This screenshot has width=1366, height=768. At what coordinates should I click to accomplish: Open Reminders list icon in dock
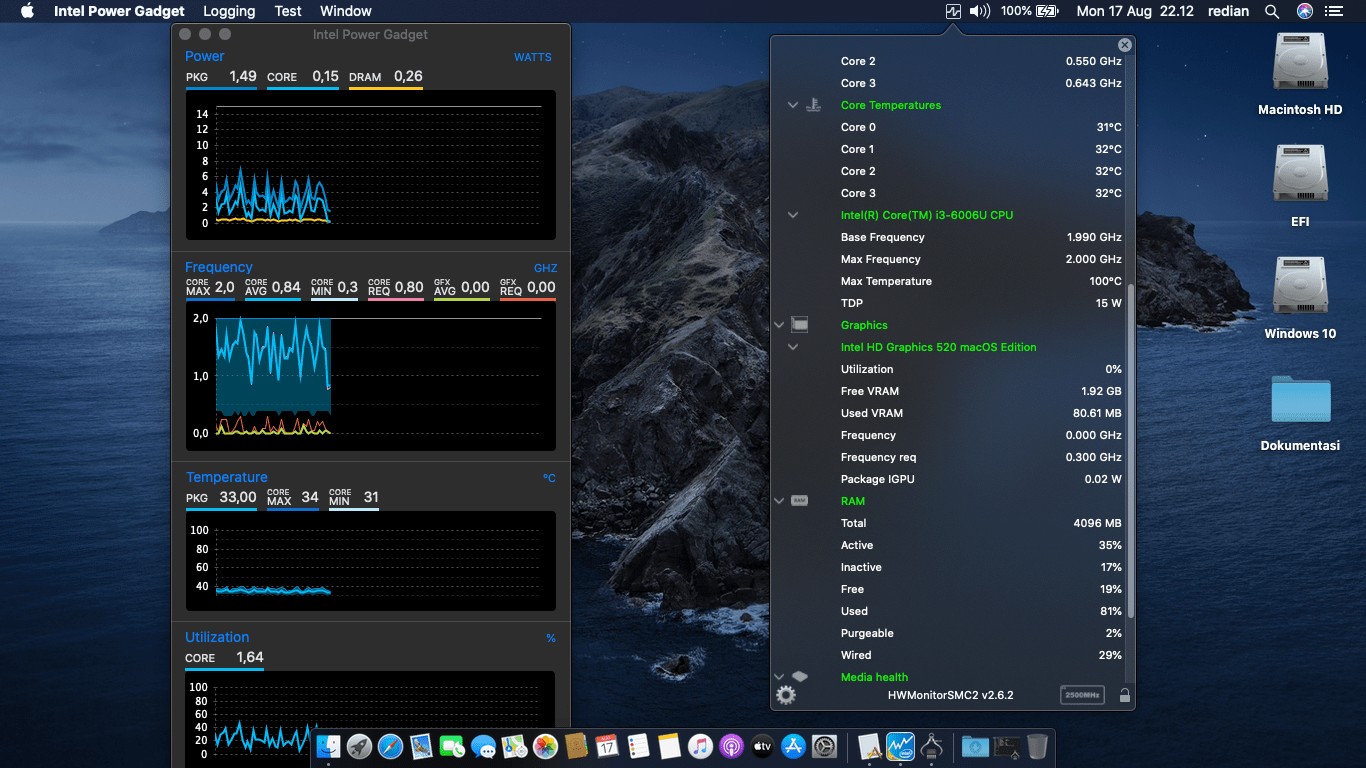(x=638, y=746)
